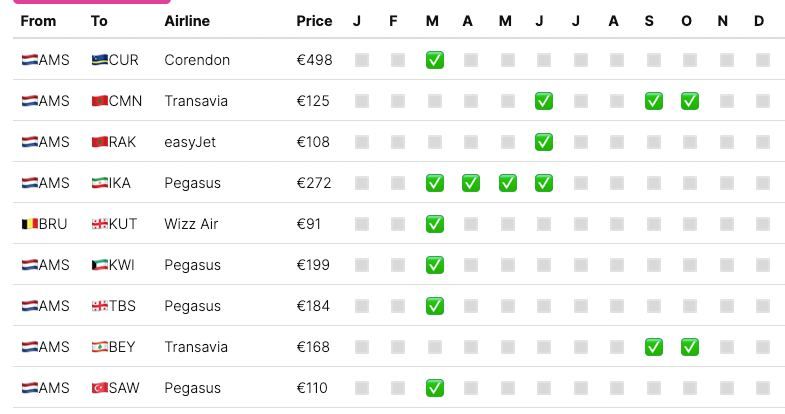This screenshot has width=785, height=414.
Task: Click the Kuwait flag next to KWI
Action: pos(99,265)
